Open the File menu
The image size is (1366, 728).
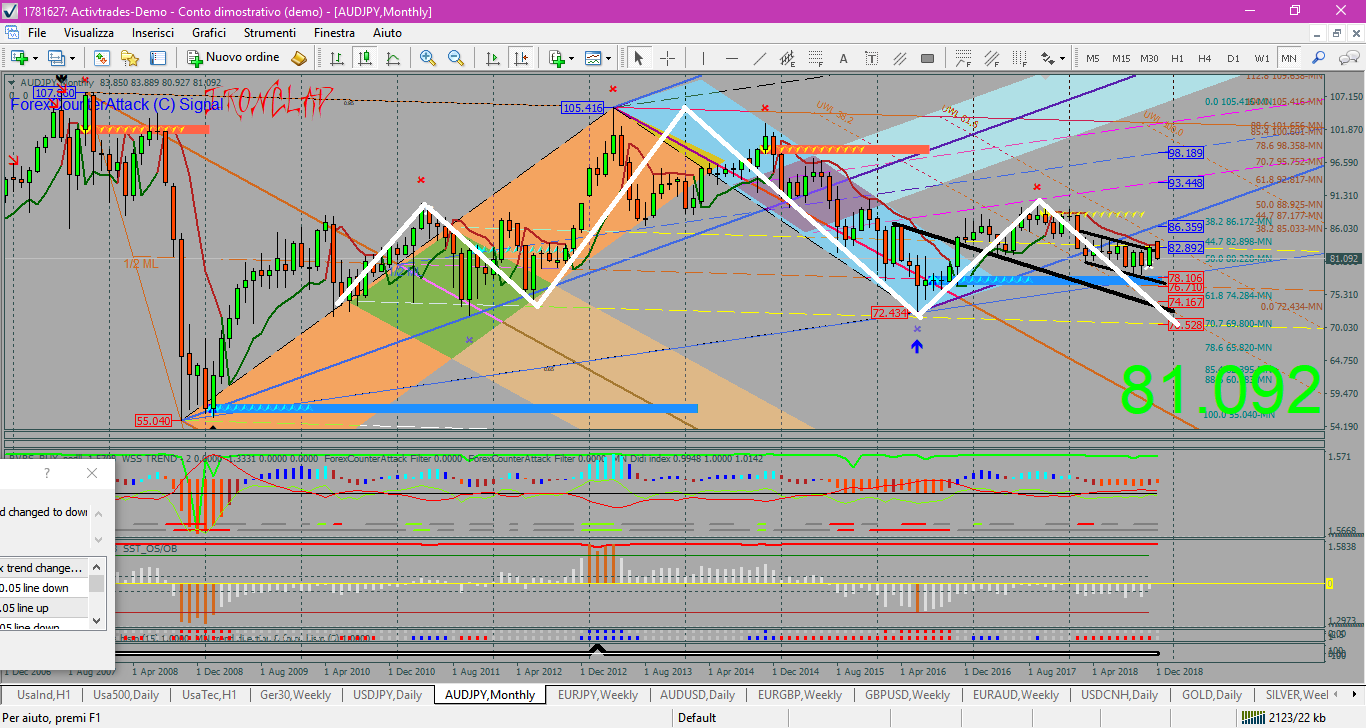click(37, 33)
